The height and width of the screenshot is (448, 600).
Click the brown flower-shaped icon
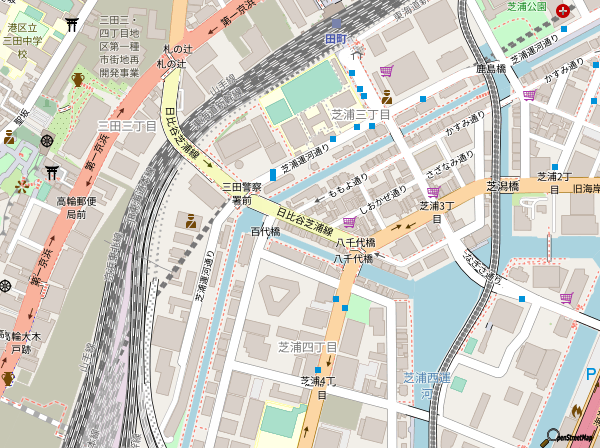(20, 186)
